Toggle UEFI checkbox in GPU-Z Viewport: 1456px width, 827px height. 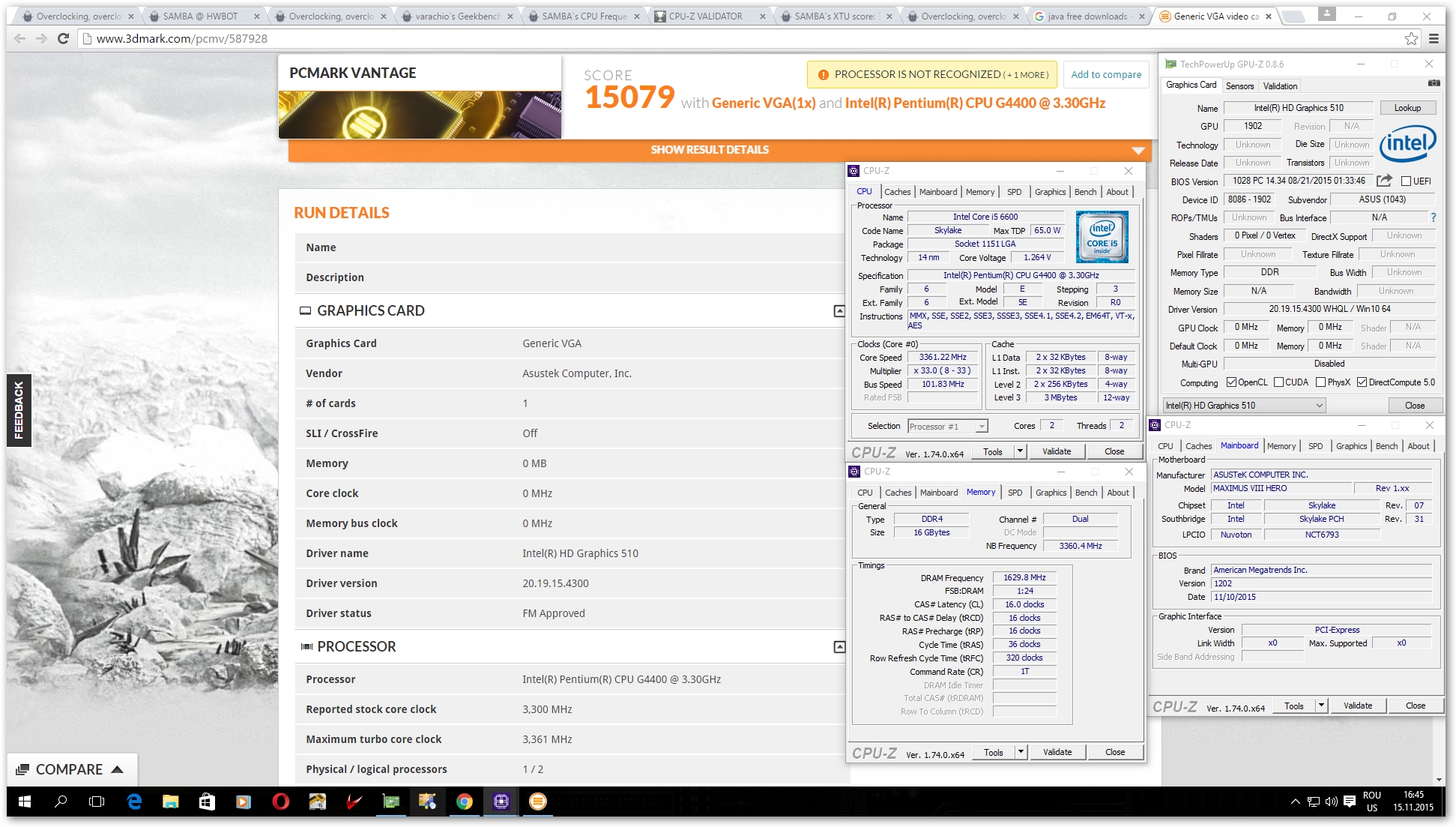(1406, 181)
